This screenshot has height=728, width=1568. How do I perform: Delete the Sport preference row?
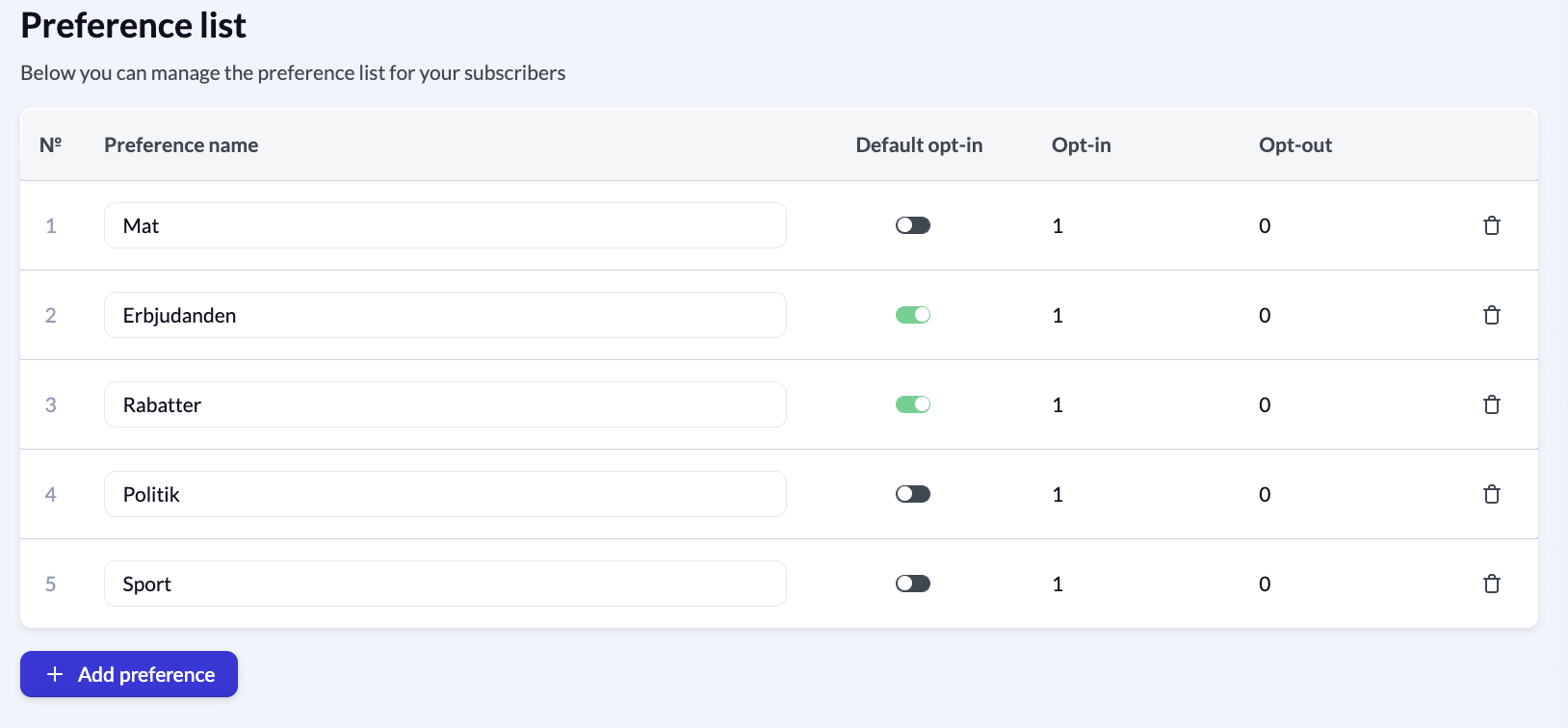click(1491, 584)
